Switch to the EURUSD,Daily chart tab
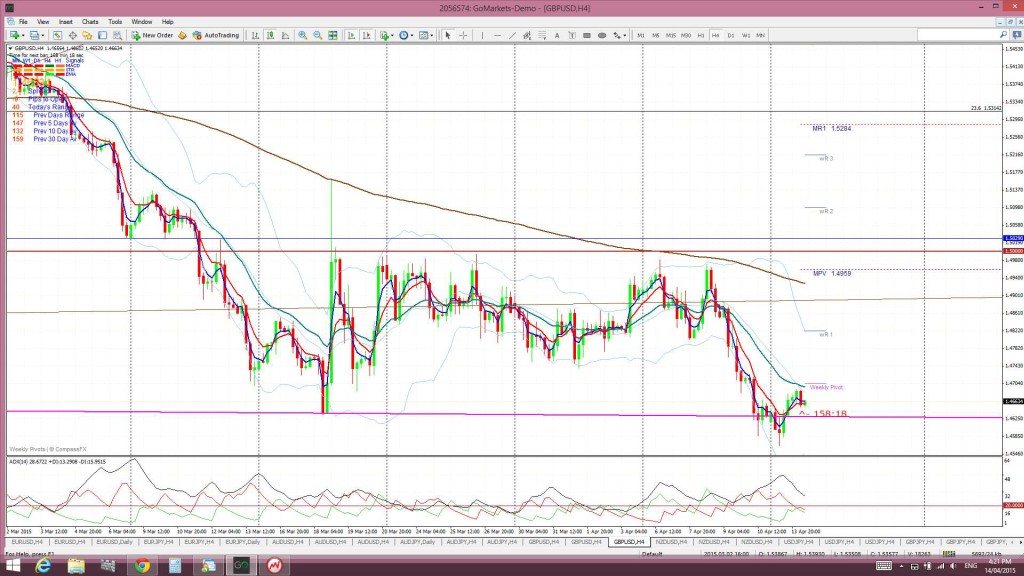1024x576 pixels. click(114, 542)
